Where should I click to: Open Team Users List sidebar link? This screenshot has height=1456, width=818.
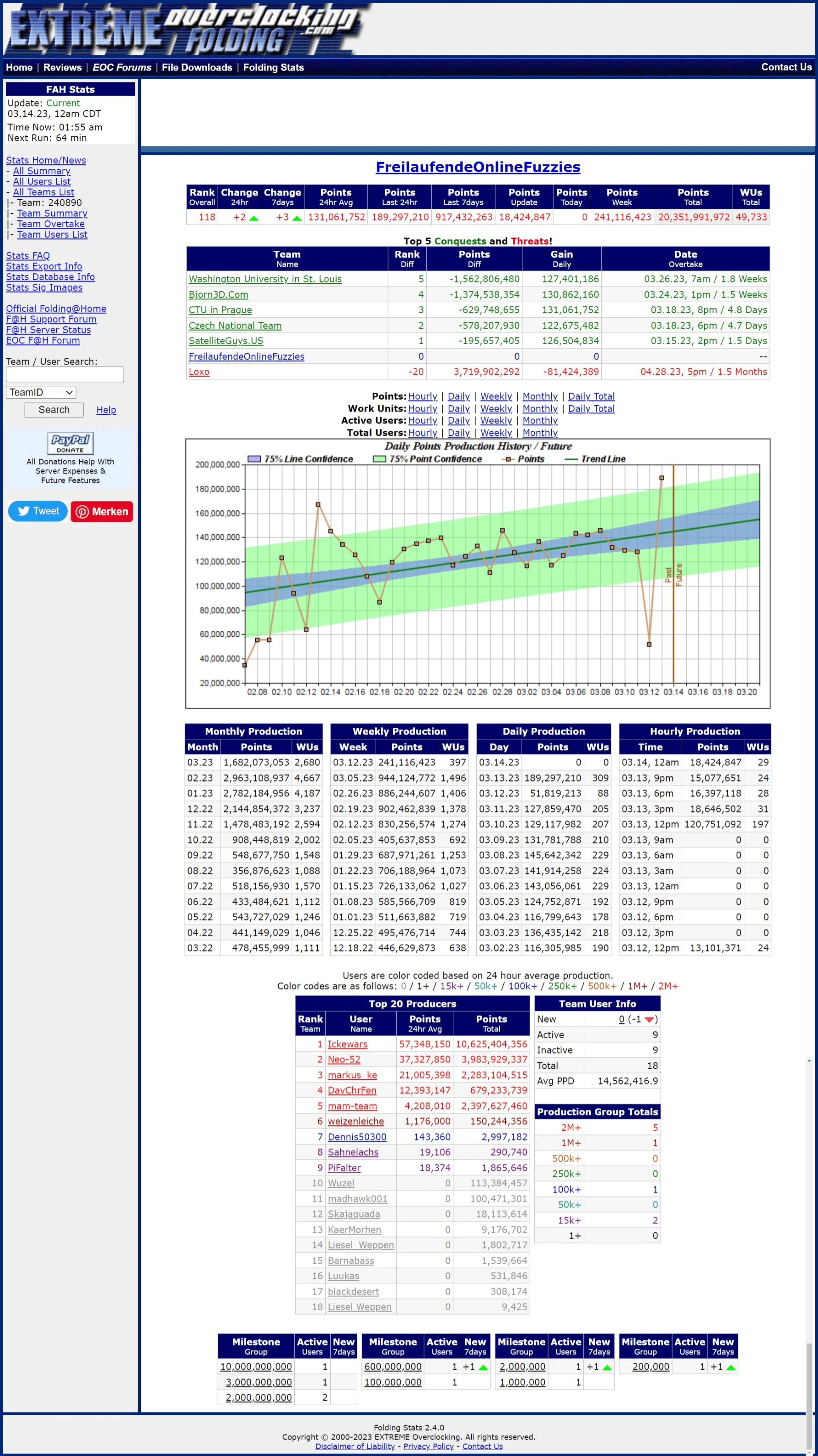coord(52,234)
